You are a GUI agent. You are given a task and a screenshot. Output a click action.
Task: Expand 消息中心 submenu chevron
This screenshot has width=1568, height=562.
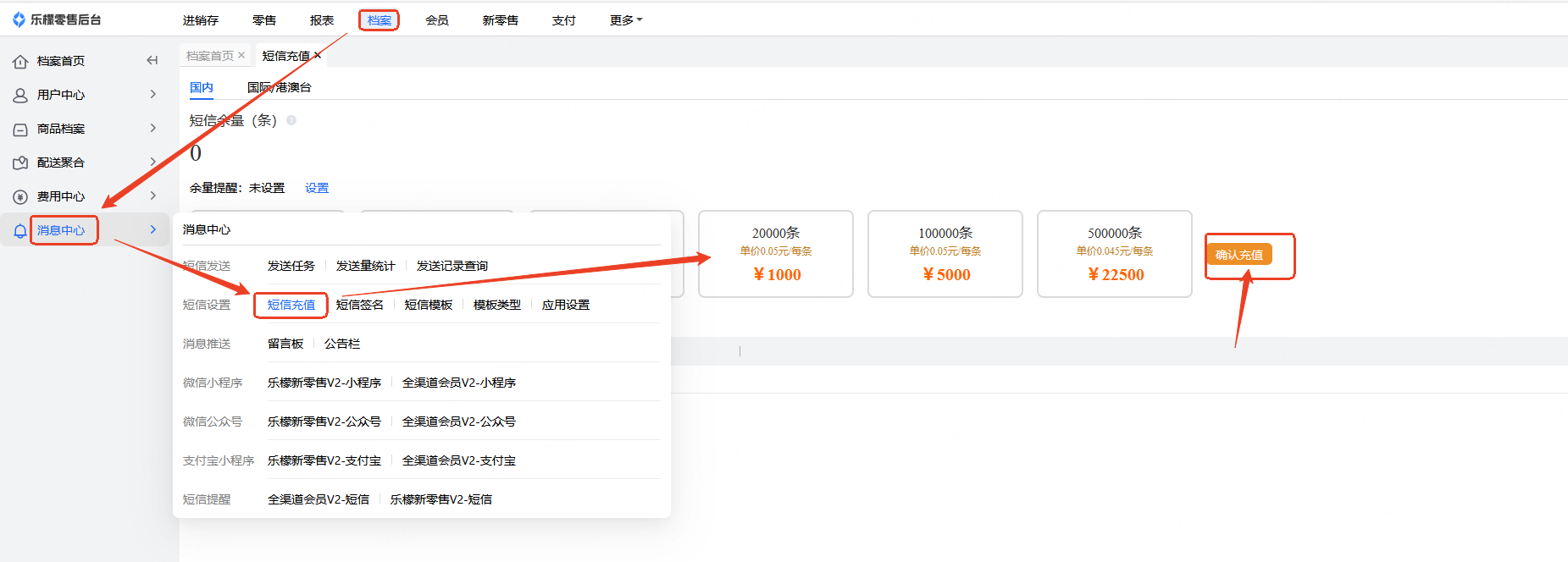pyautogui.click(x=153, y=229)
